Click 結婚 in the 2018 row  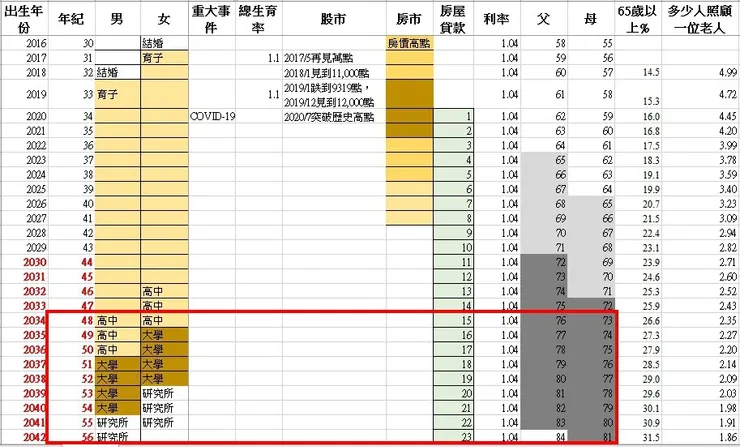117,73
